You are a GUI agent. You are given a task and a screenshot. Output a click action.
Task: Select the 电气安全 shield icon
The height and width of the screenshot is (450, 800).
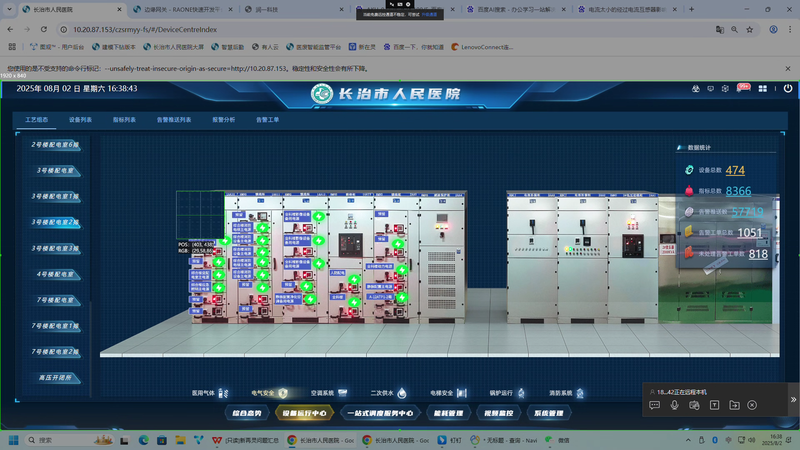click(x=283, y=393)
